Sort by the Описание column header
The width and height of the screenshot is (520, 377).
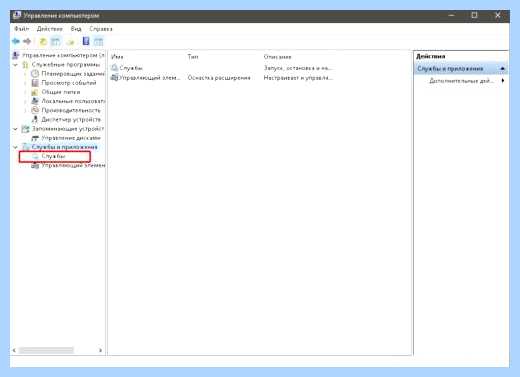point(277,57)
